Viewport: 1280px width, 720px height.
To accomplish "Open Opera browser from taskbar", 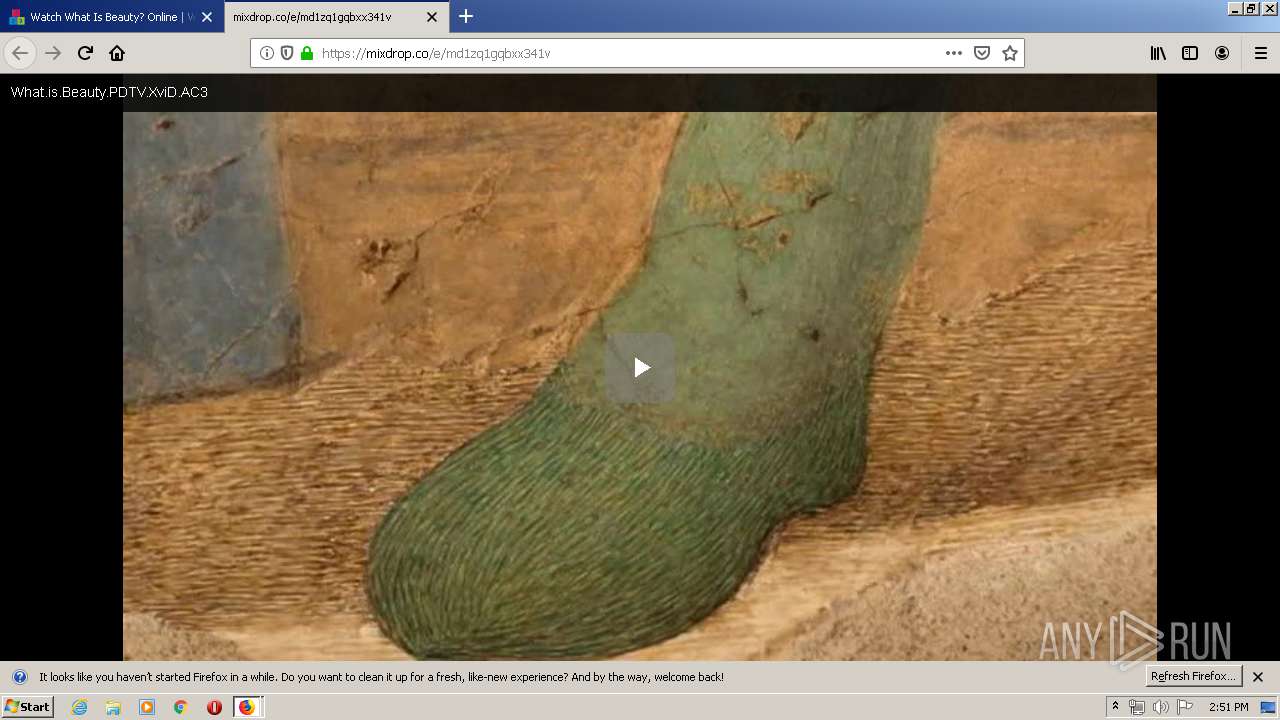I will [x=214, y=707].
